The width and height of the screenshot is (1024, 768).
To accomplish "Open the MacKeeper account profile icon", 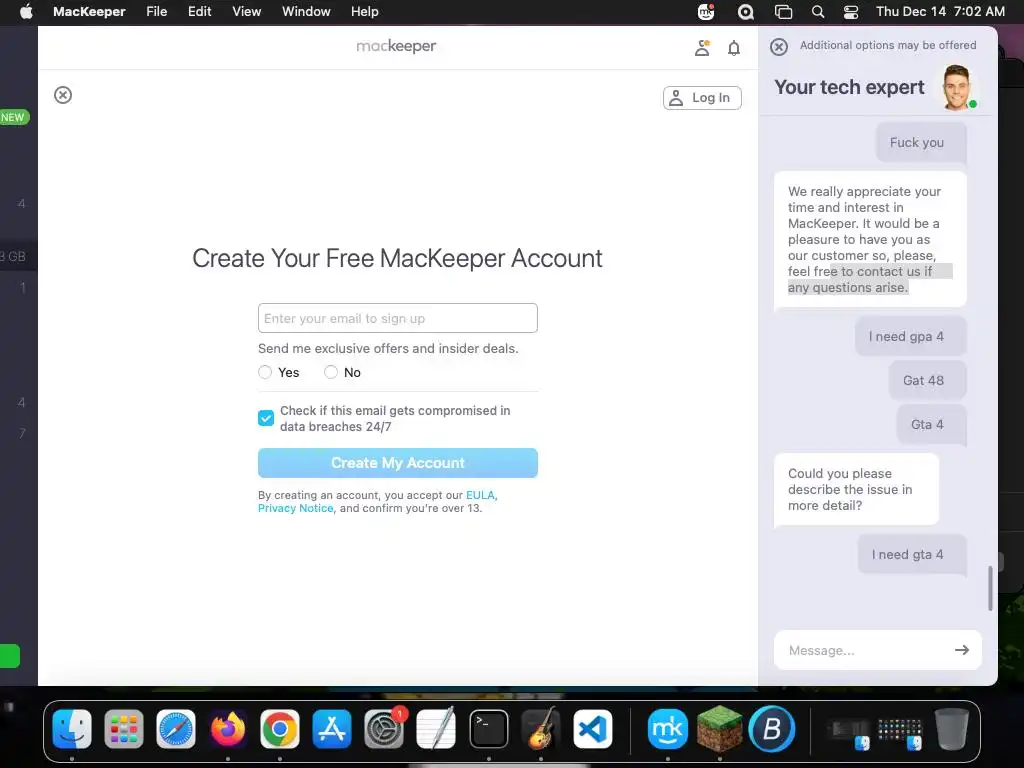I will click(702, 48).
